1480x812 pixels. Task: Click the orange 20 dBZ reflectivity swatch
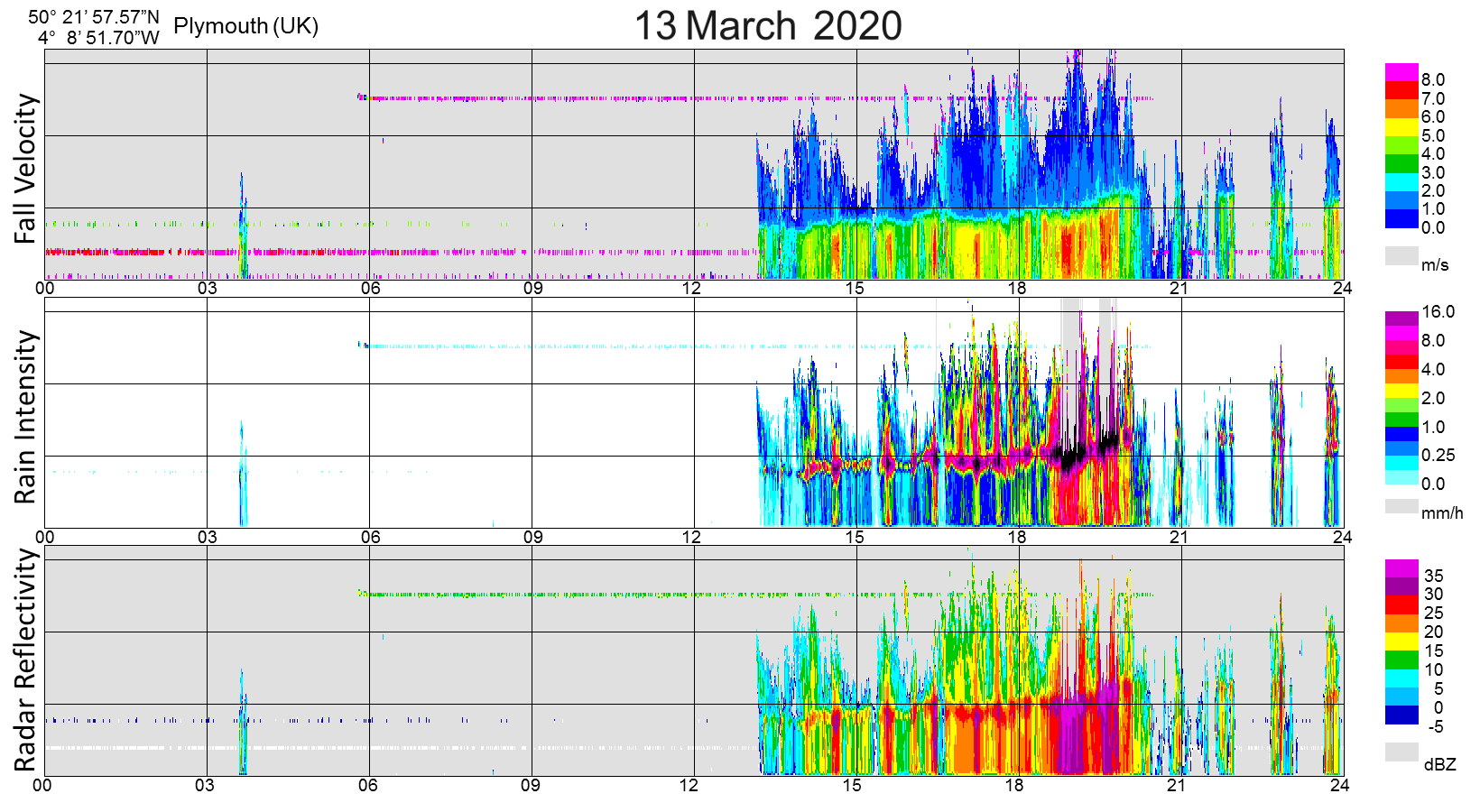(1401, 623)
